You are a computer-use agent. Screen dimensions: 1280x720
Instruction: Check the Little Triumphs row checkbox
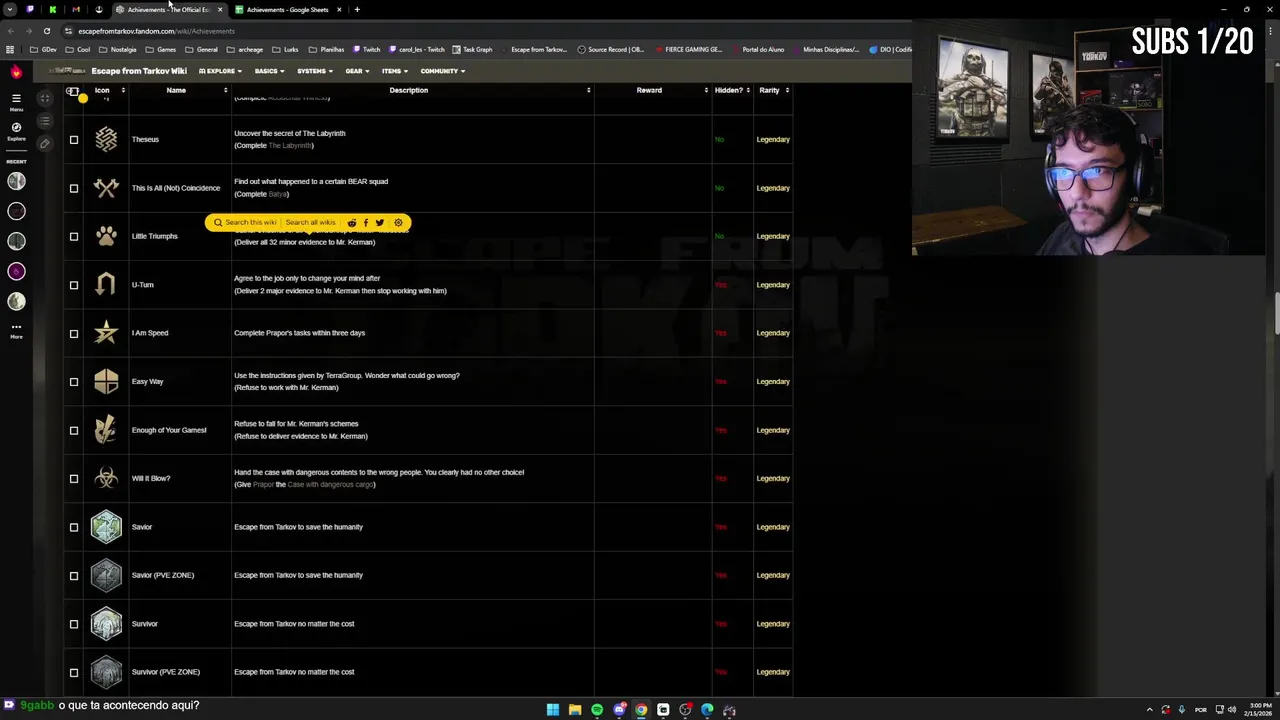pos(74,237)
